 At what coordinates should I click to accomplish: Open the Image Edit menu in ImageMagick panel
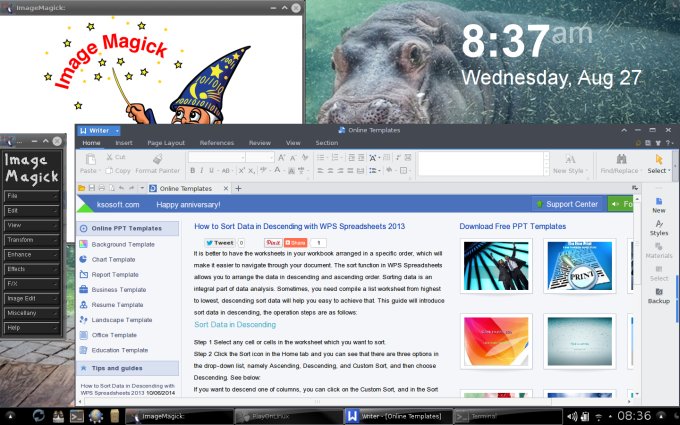click(x=31, y=299)
